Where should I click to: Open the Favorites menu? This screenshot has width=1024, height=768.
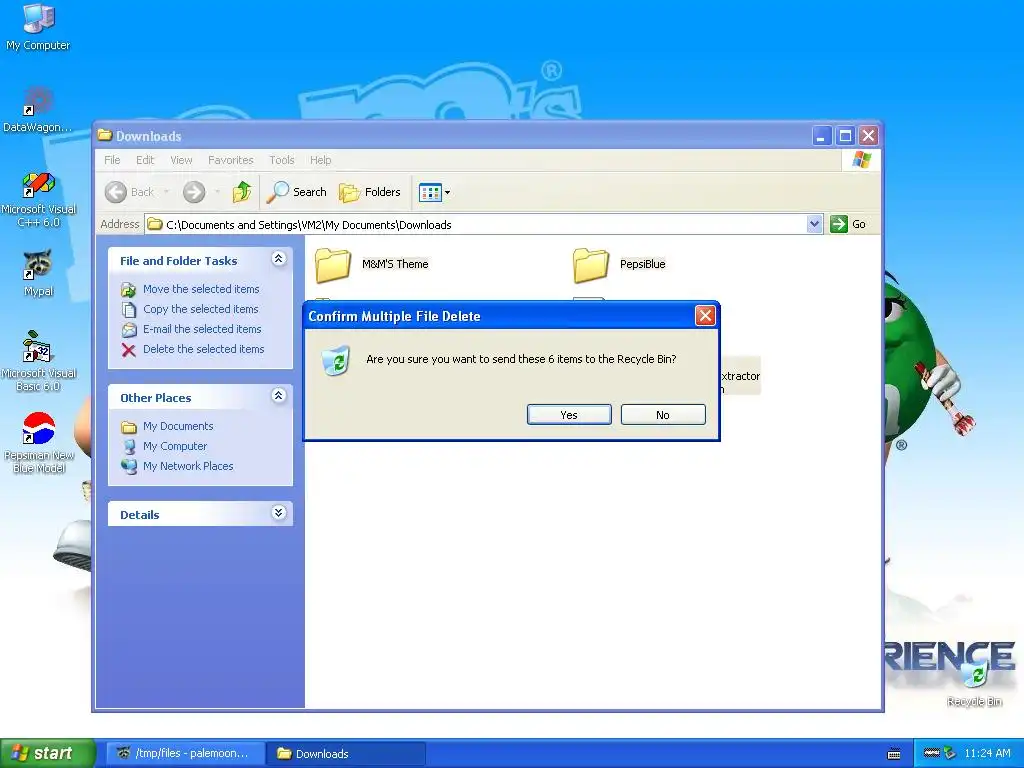(x=231, y=160)
